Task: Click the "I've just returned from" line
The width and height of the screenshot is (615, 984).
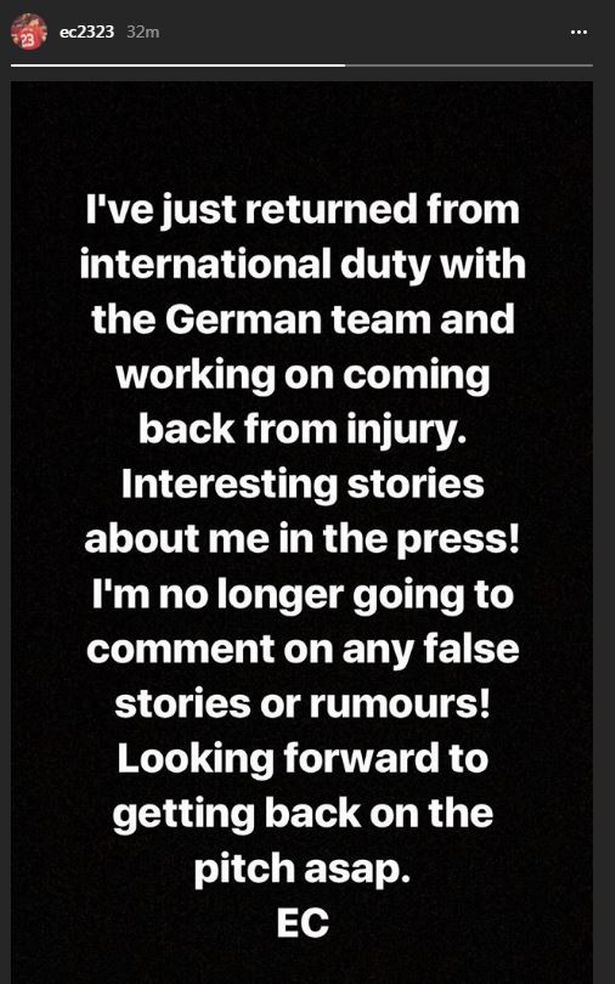Action: pos(302,212)
